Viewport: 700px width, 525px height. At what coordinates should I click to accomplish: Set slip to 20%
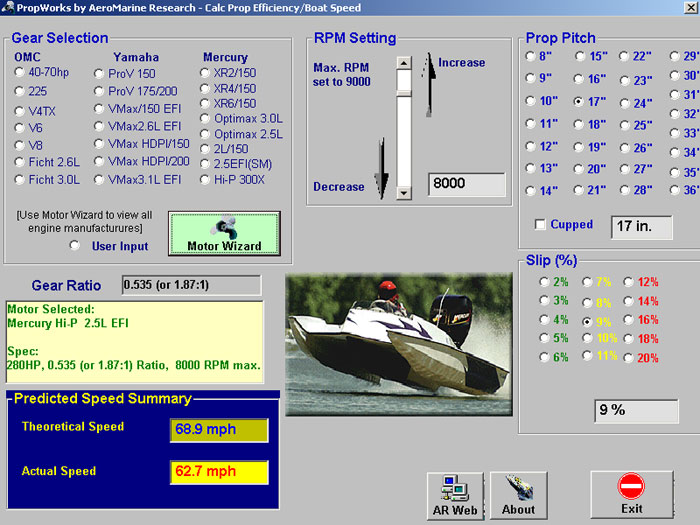pyautogui.click(x=628, y=358)
